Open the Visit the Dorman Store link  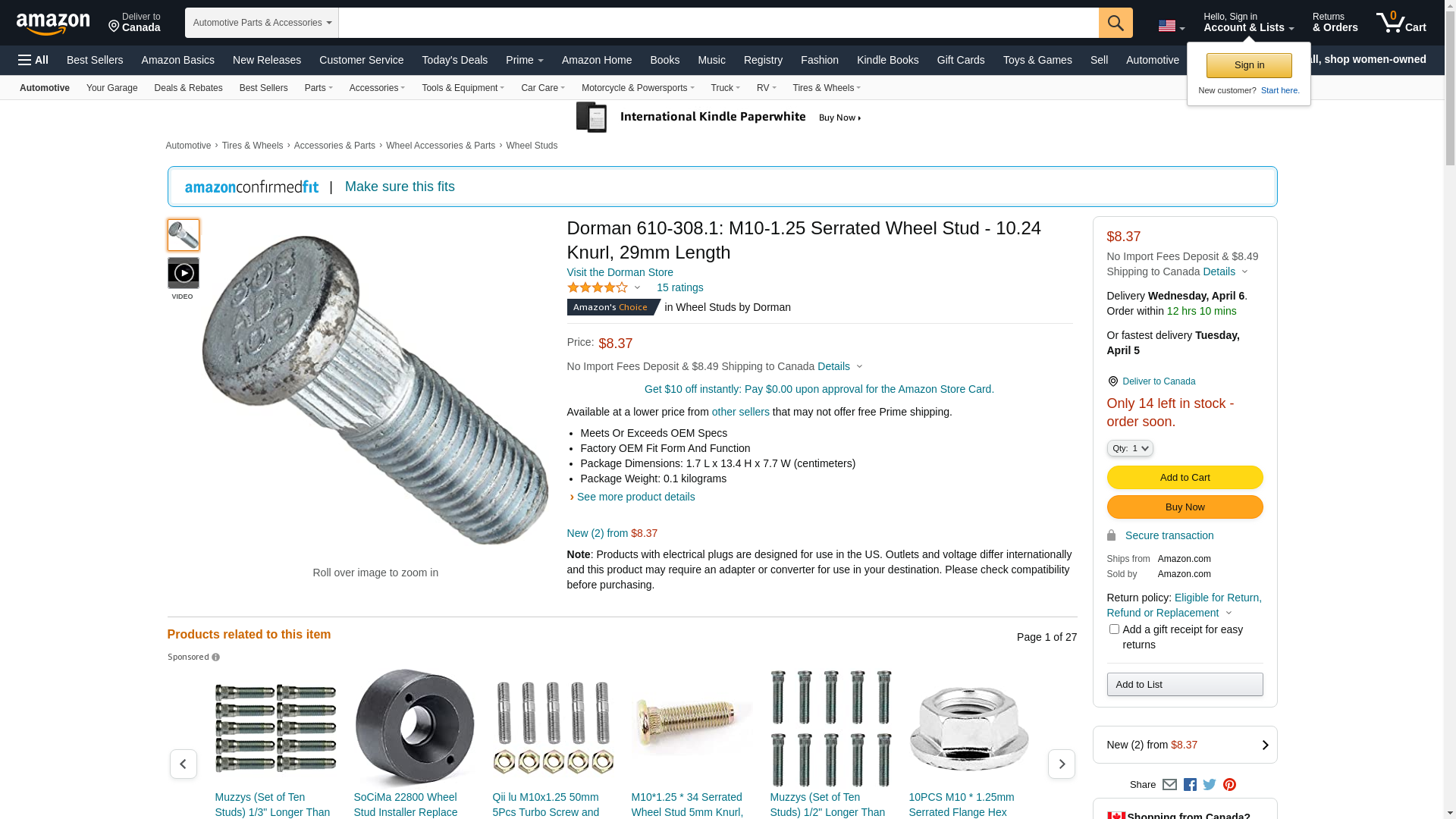tap(620, 272)
